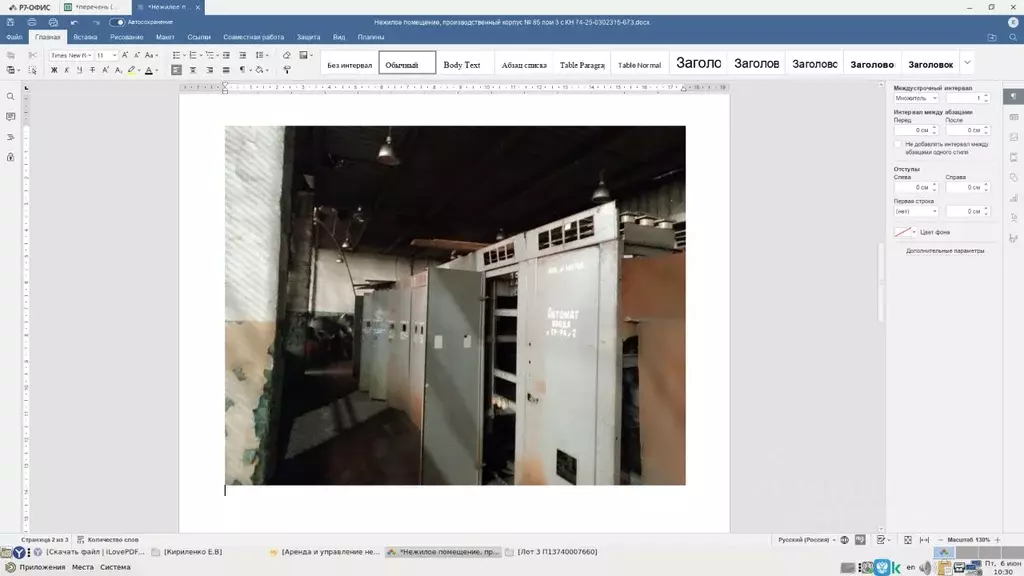Increase font size with the larger A icon
The width and height of the screenshot is (1024, 576).
[125, 56]
